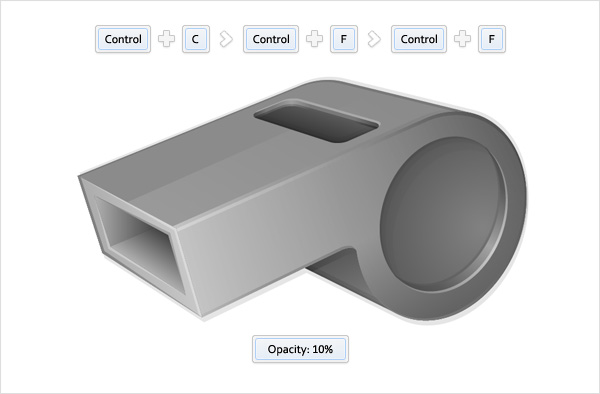Select the dark air hole on top of whistle
600x394 pixels.
click(x=317, y=121)
